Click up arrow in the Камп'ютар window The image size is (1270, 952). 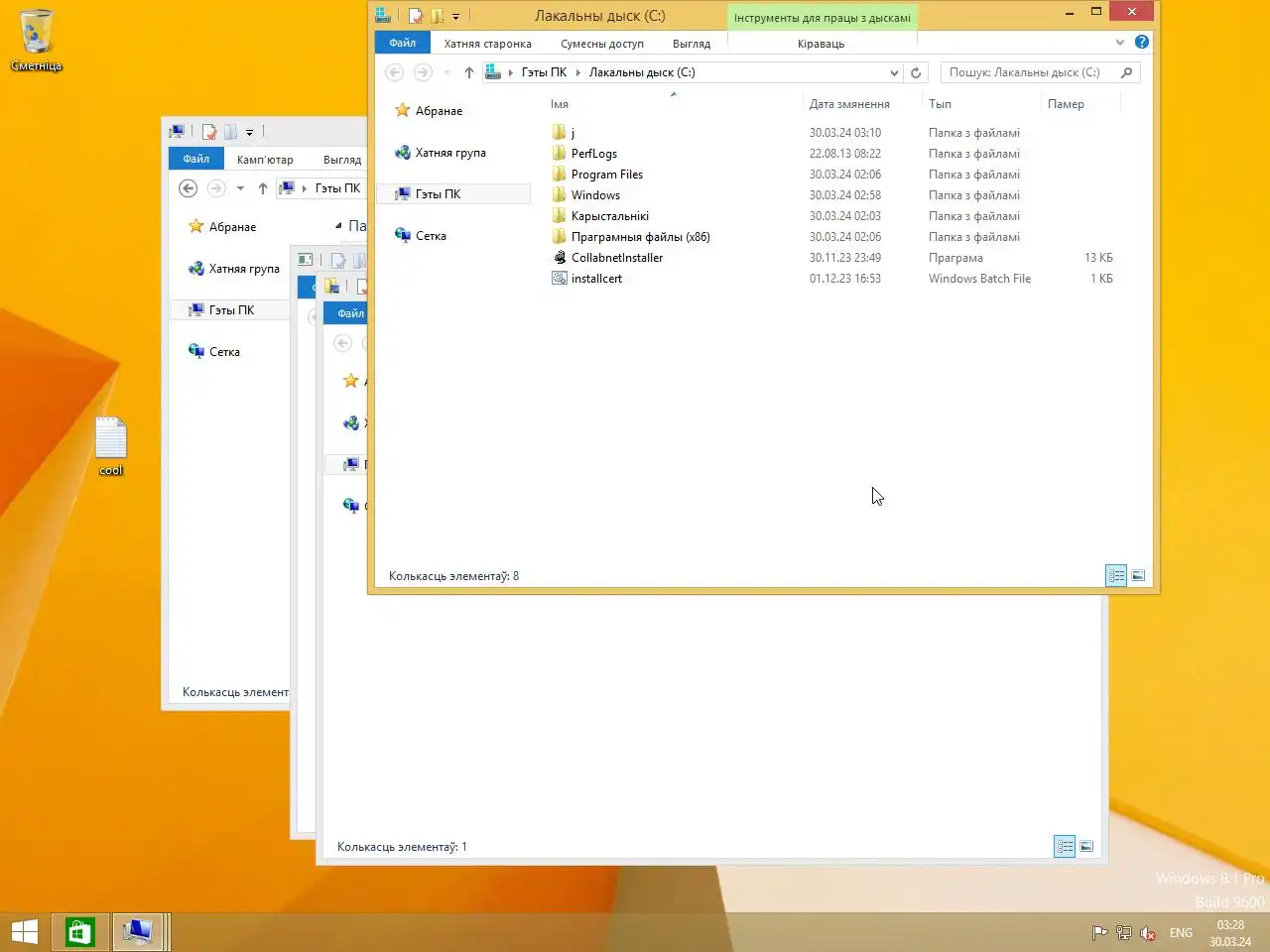click(x=263, y=188)
